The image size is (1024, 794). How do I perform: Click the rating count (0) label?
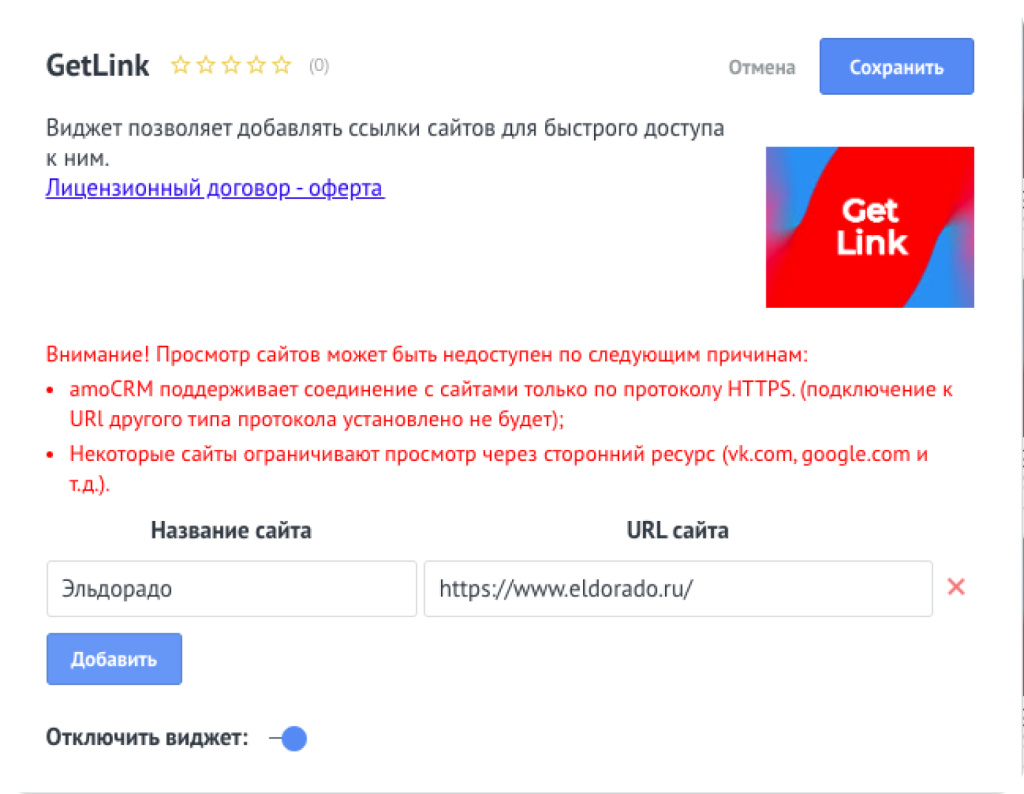(319, 65)
